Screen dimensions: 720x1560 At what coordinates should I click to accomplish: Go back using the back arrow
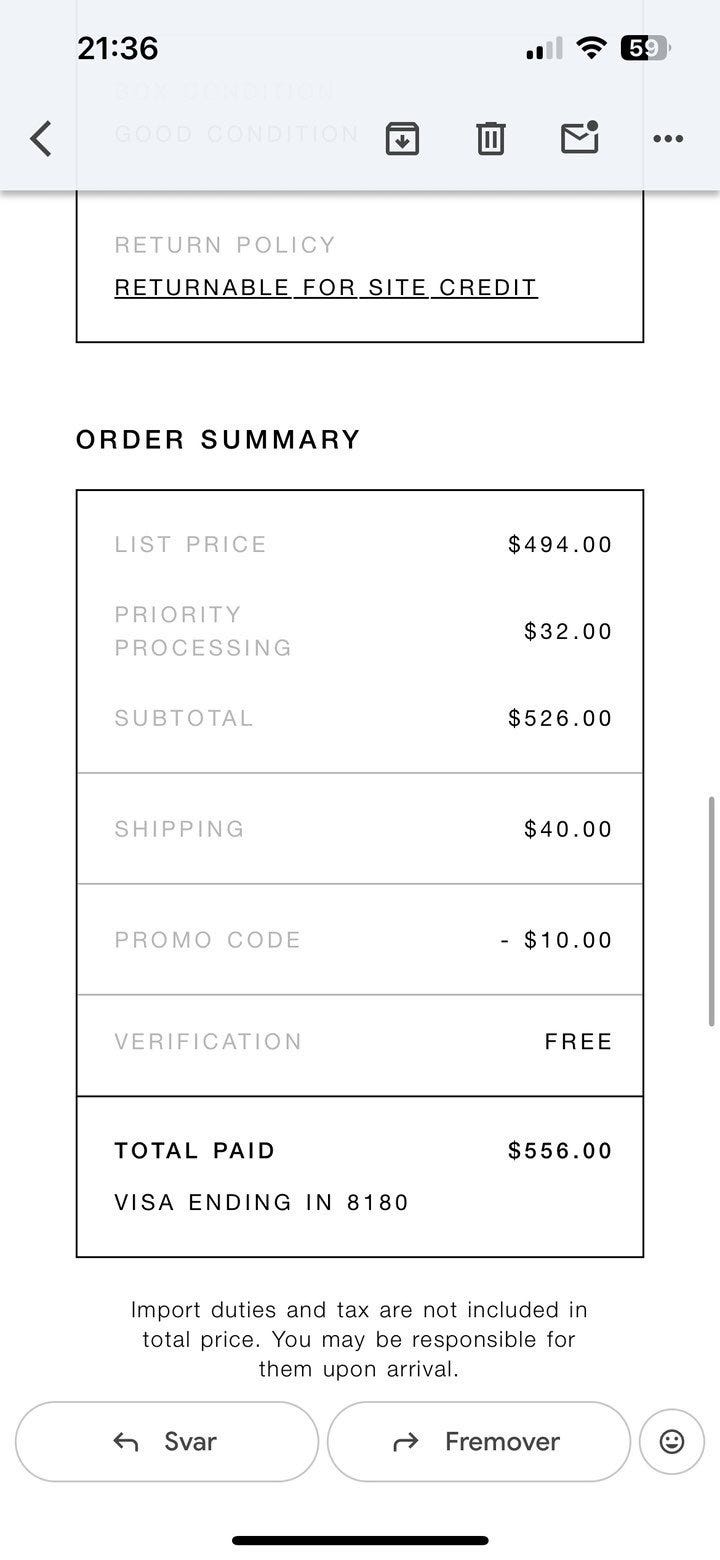point(41,138)
